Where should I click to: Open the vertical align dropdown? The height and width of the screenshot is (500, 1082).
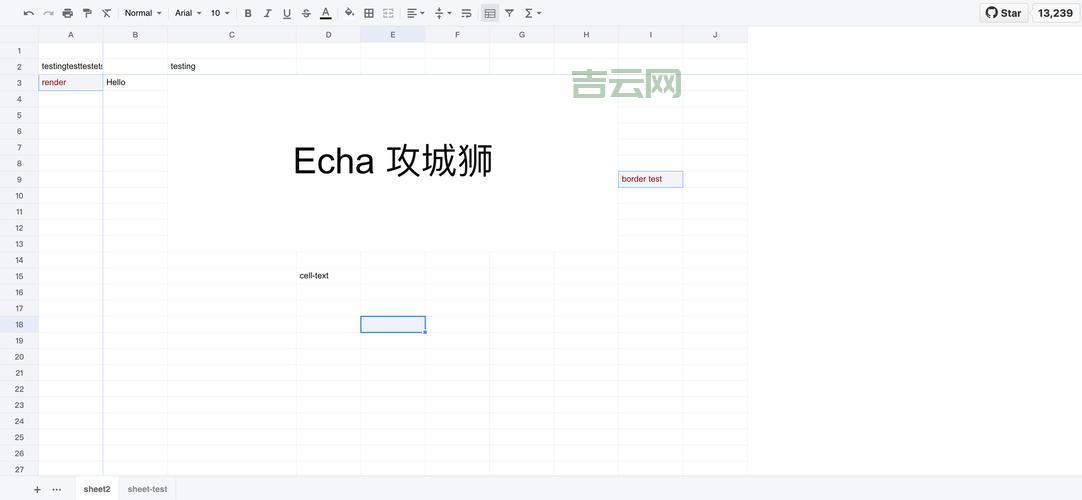[443, 13]
